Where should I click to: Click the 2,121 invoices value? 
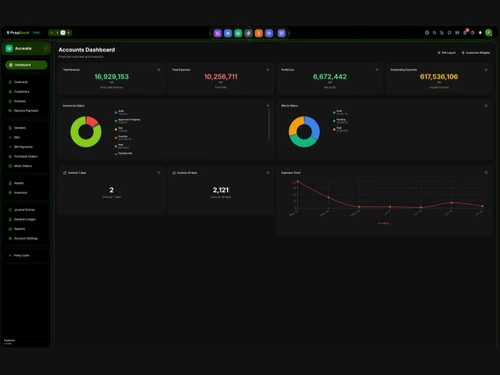[x=221, y=190]
